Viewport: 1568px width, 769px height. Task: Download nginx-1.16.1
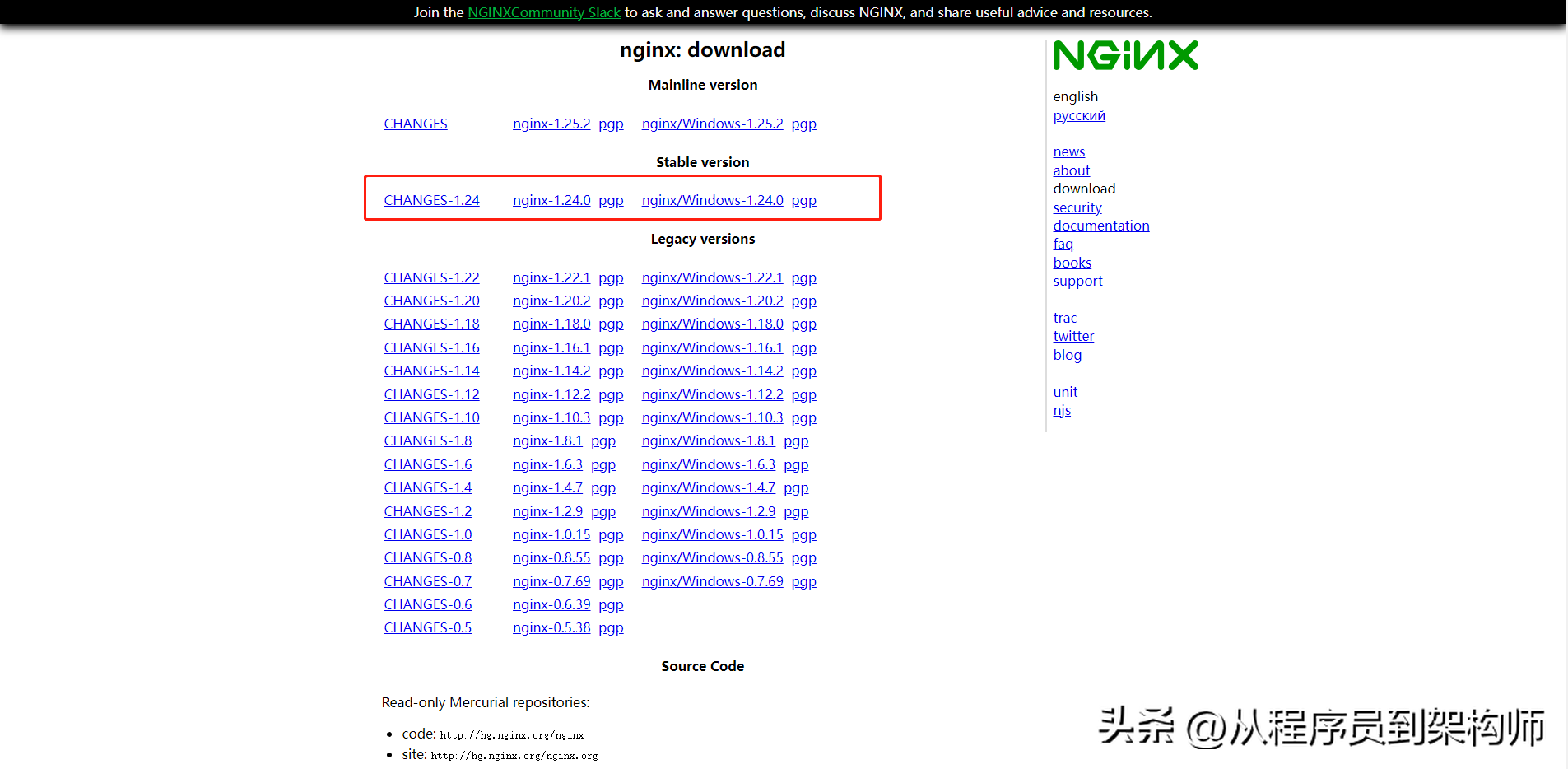(x=551, y=347)
